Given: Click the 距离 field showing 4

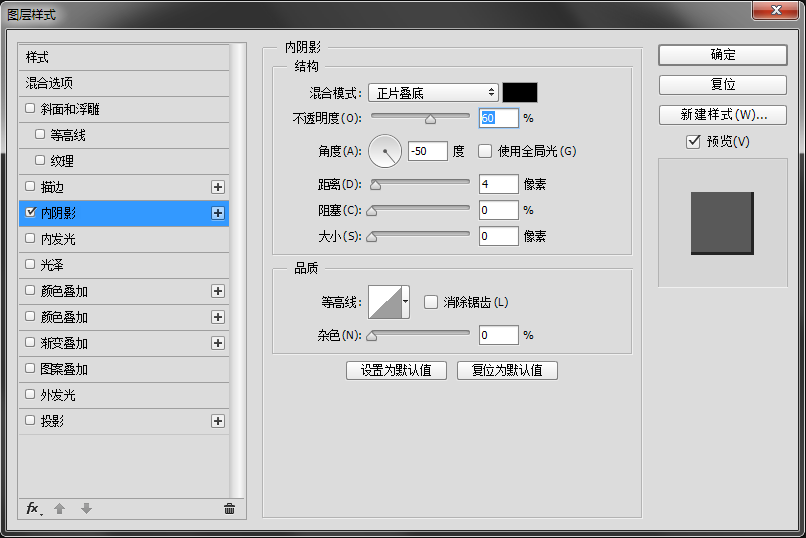Looking at the screenshot, I should click(499, 184).
